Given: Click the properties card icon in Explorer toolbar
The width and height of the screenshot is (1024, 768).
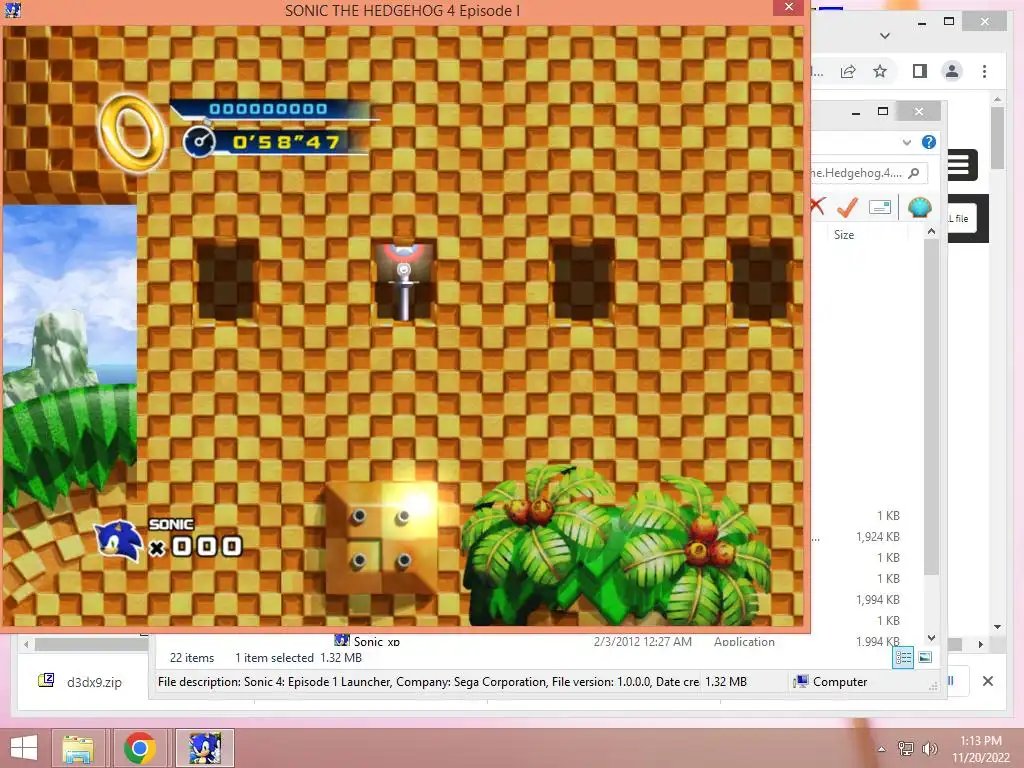Looking at the screenshot, I should [x=880, y=208].
